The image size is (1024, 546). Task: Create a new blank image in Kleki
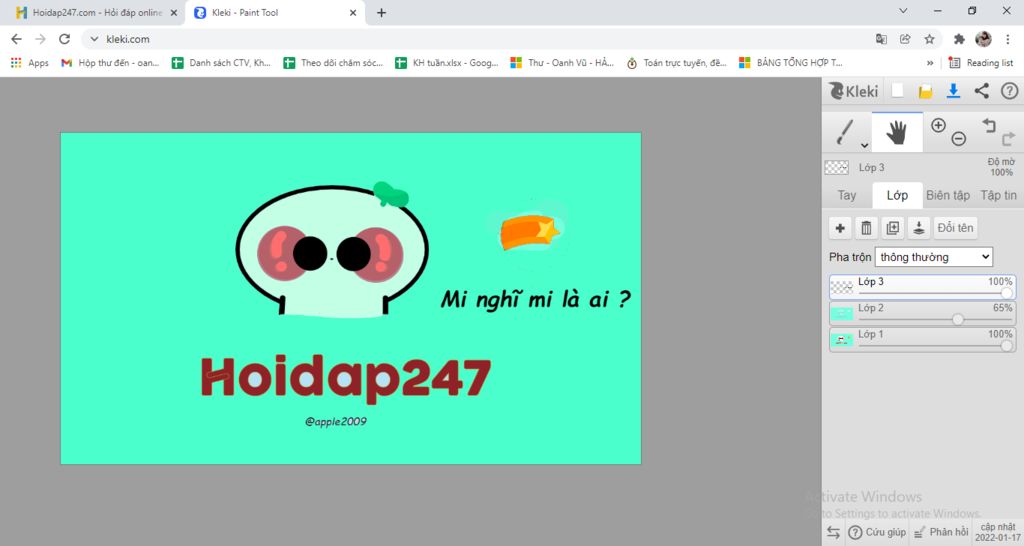[x=897, y=91]
